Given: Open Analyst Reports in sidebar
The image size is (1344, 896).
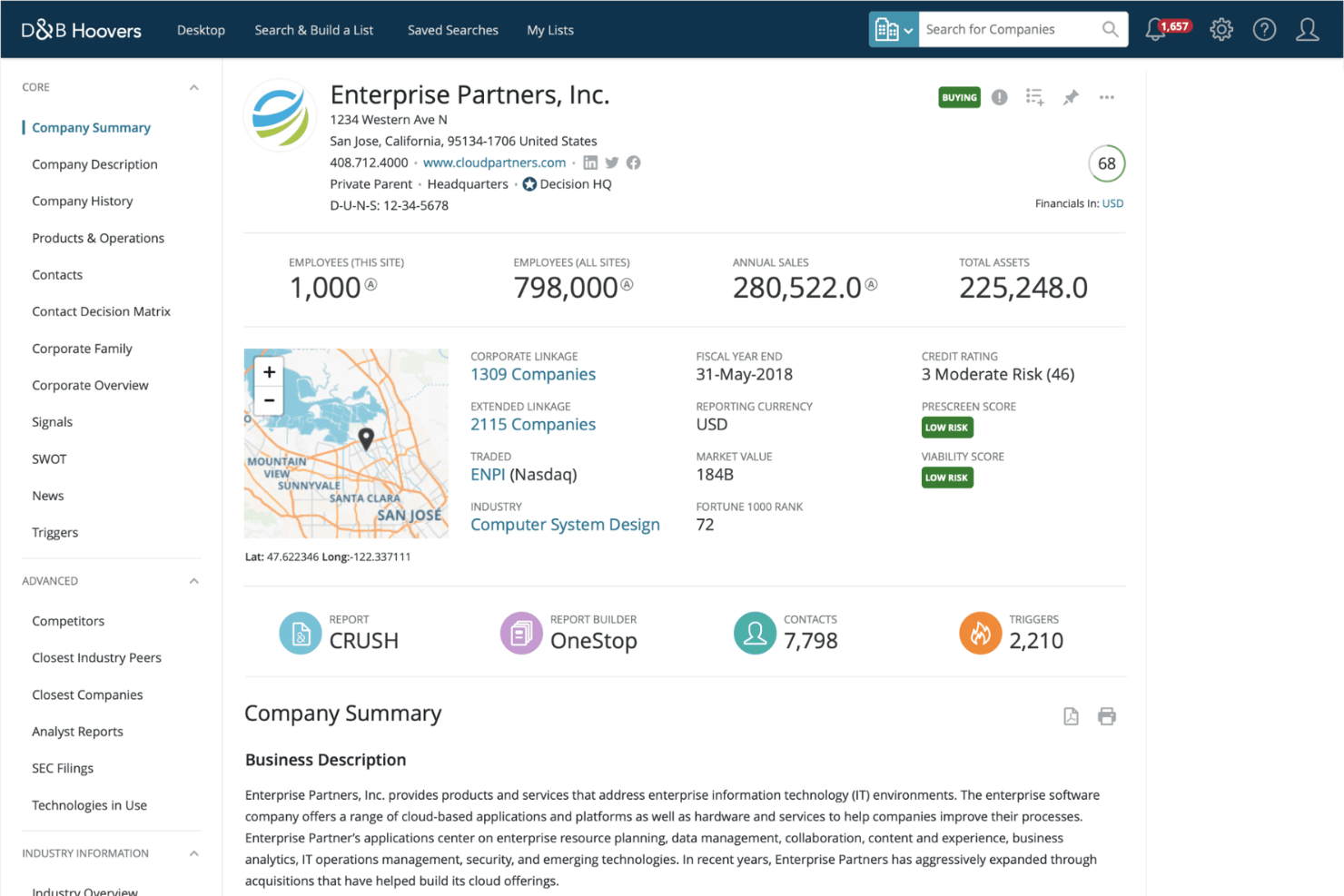Looking at the screenshot, I should click(77, 732).
